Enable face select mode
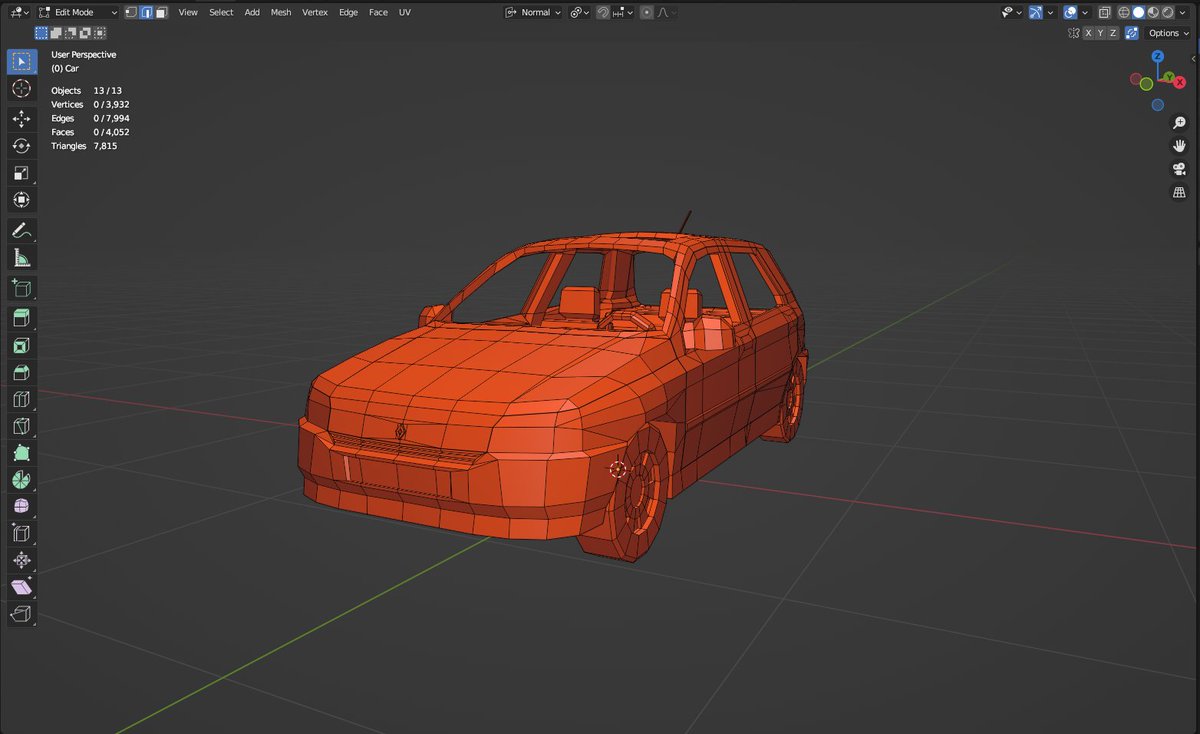Image resolution: width=1200 pixels, height=734 pixels. pyautogui.click(x=161, y=12)
